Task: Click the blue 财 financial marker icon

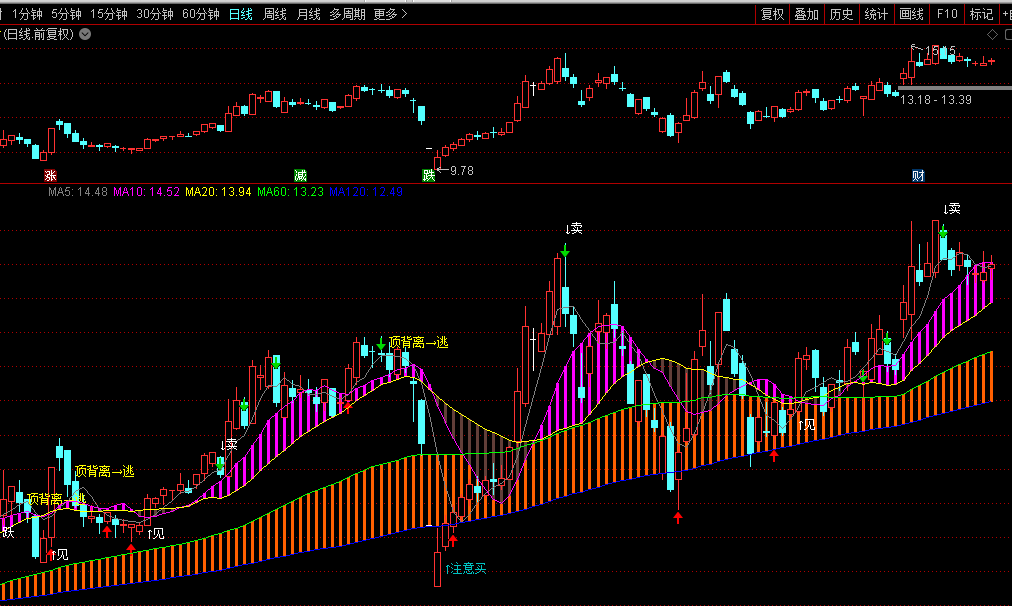Action: click(x=918, y=175)
